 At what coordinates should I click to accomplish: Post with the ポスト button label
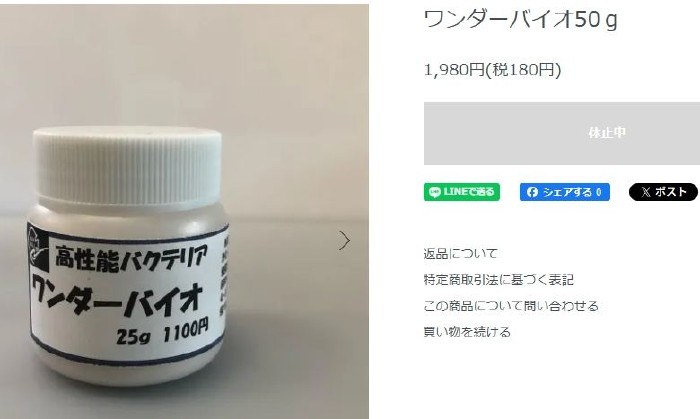pyautogui.click(x=671, y=192)
